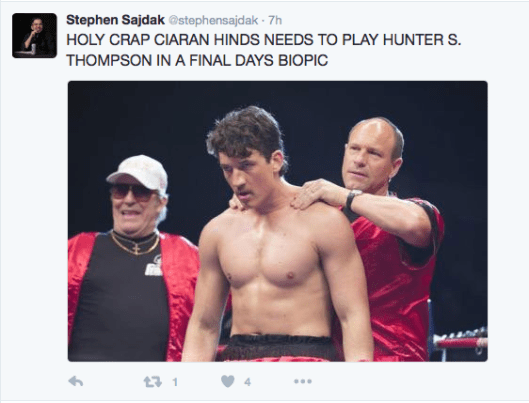Click the black boxing trunks waistband in photo

click(x=279, y=343)
